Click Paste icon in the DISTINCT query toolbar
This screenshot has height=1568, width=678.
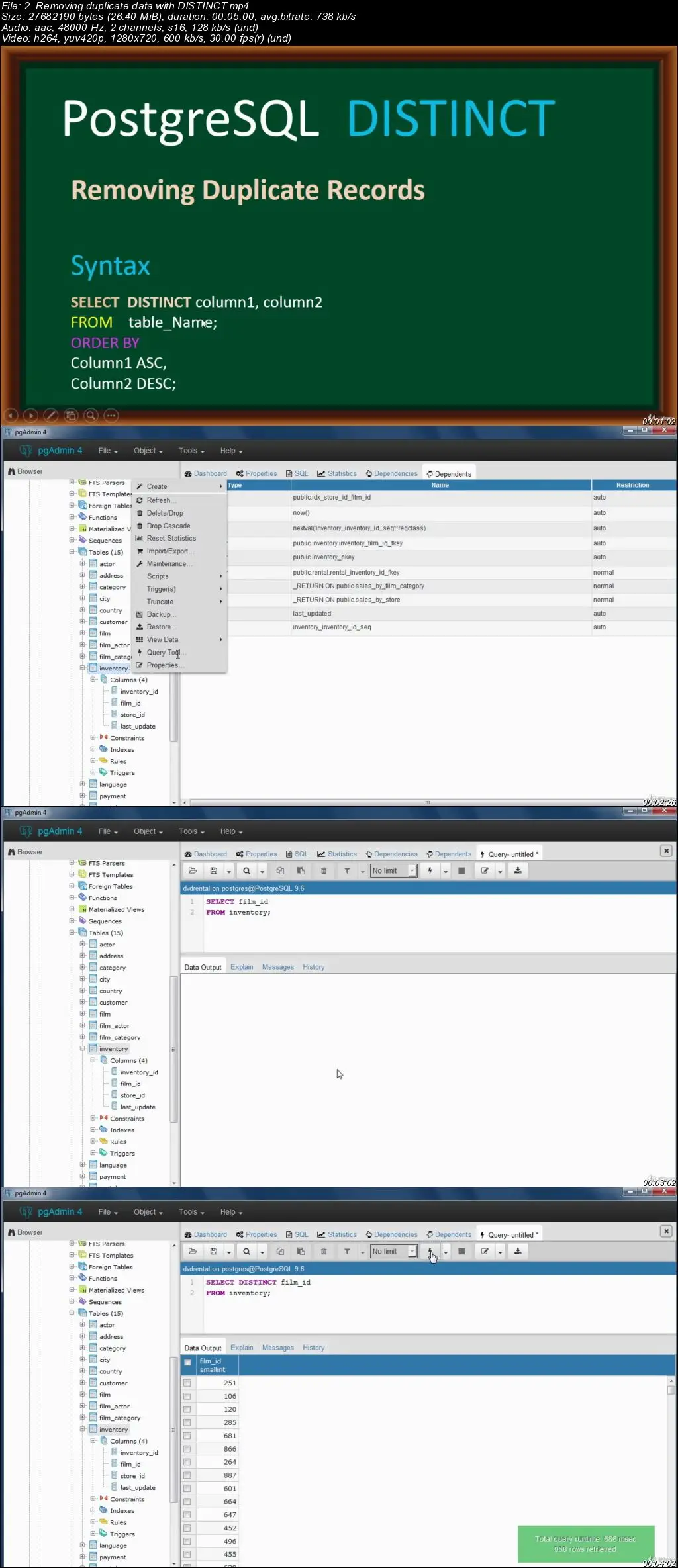(301, 1251)
